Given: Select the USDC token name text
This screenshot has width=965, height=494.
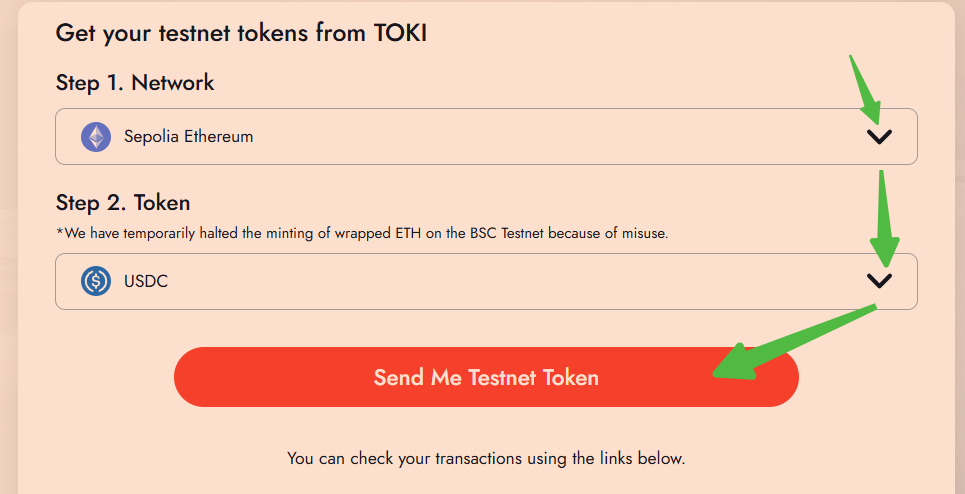Looking at the screenshot, I should 146,281.
